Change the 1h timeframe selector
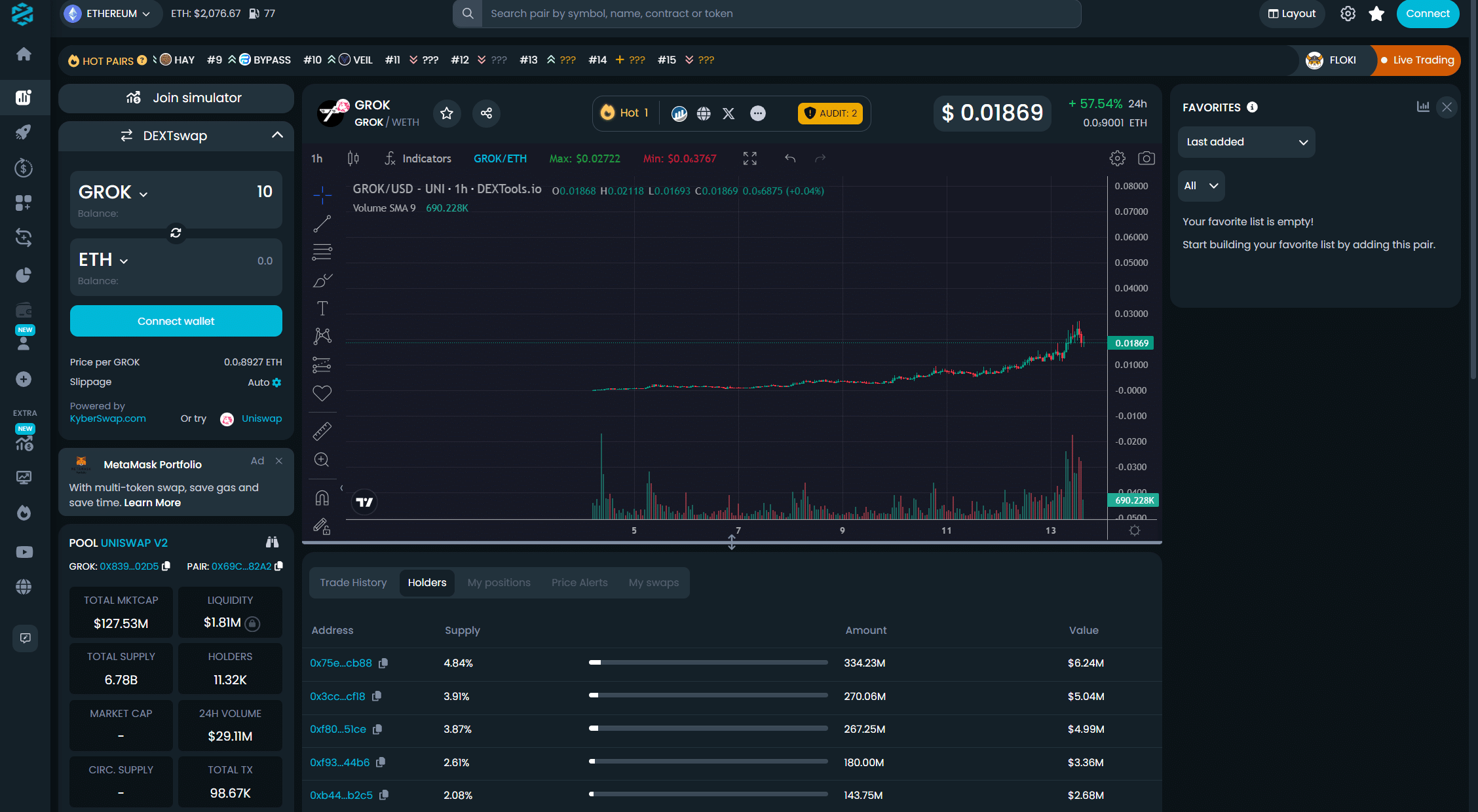1478x812 pixels. coord(317,158)
